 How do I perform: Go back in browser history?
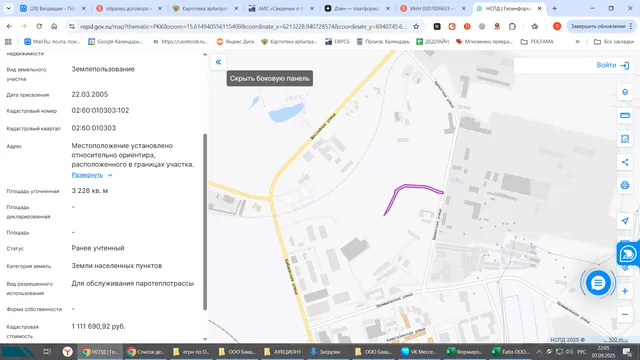(x=9, y=26)
